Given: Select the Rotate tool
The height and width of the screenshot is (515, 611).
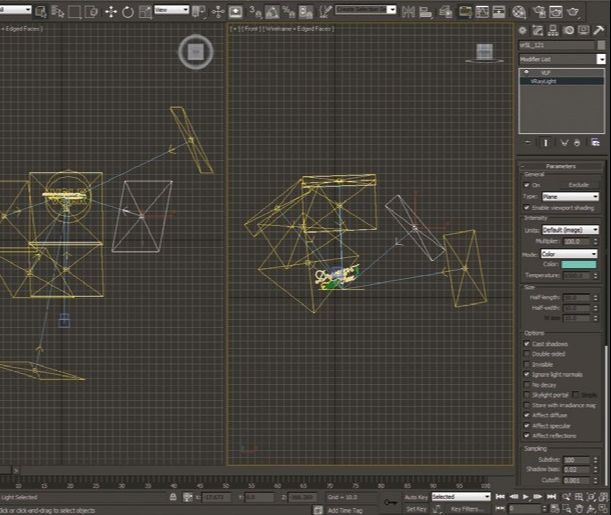Looking at the screenshot, I should click(x=128, y=12).
